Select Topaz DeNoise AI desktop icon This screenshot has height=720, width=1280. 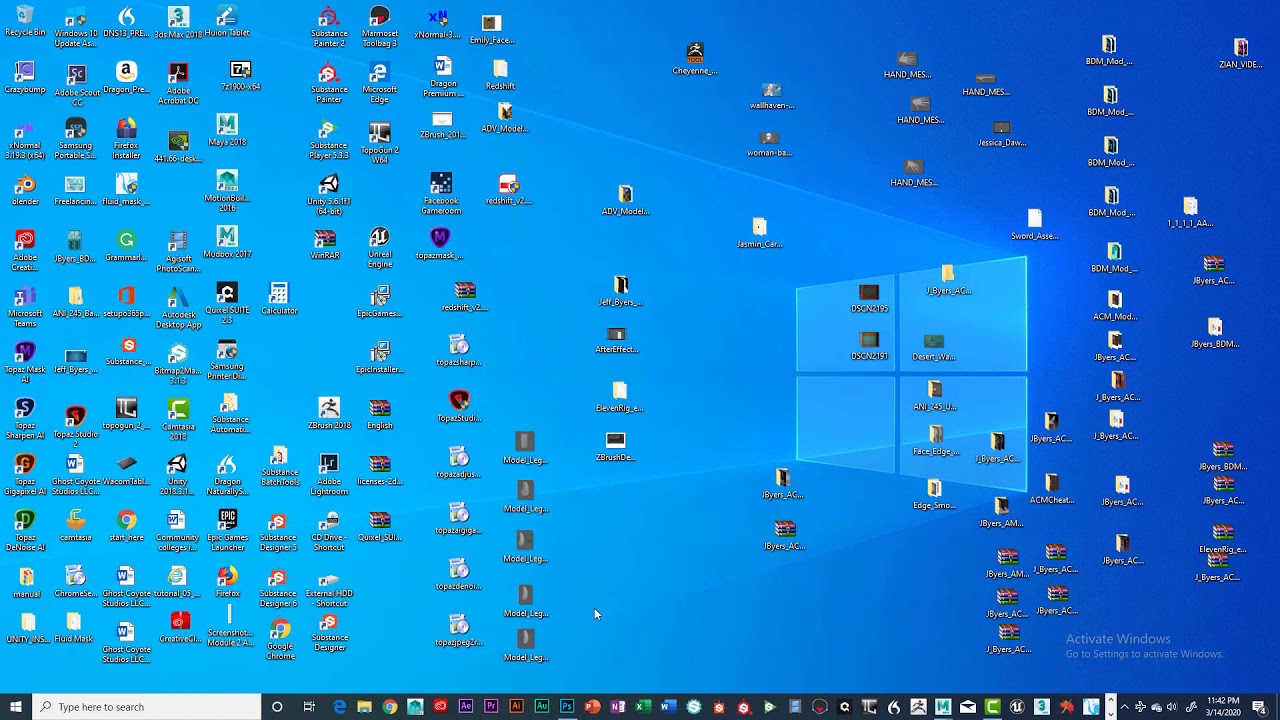pyautogui.click(x=25, y=530)
